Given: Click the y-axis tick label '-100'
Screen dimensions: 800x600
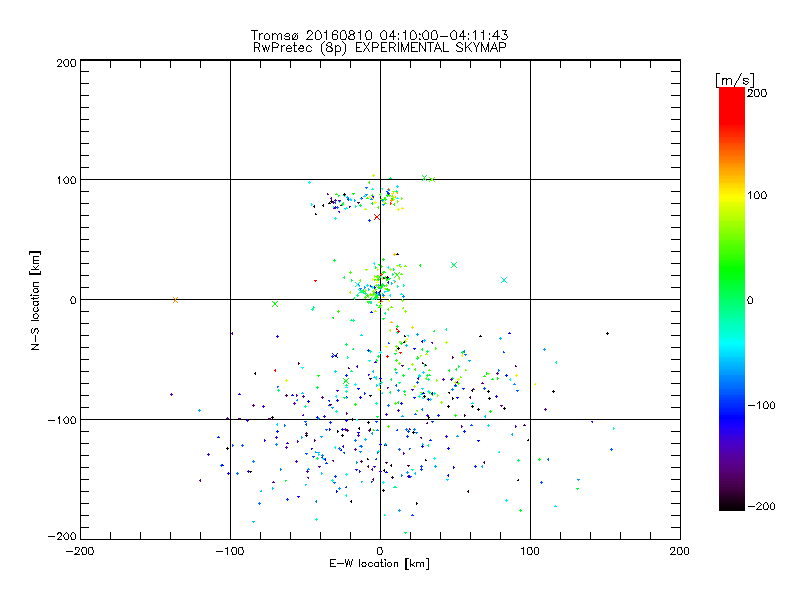Looking at the screenshot, I should click(x=62, y=420).
